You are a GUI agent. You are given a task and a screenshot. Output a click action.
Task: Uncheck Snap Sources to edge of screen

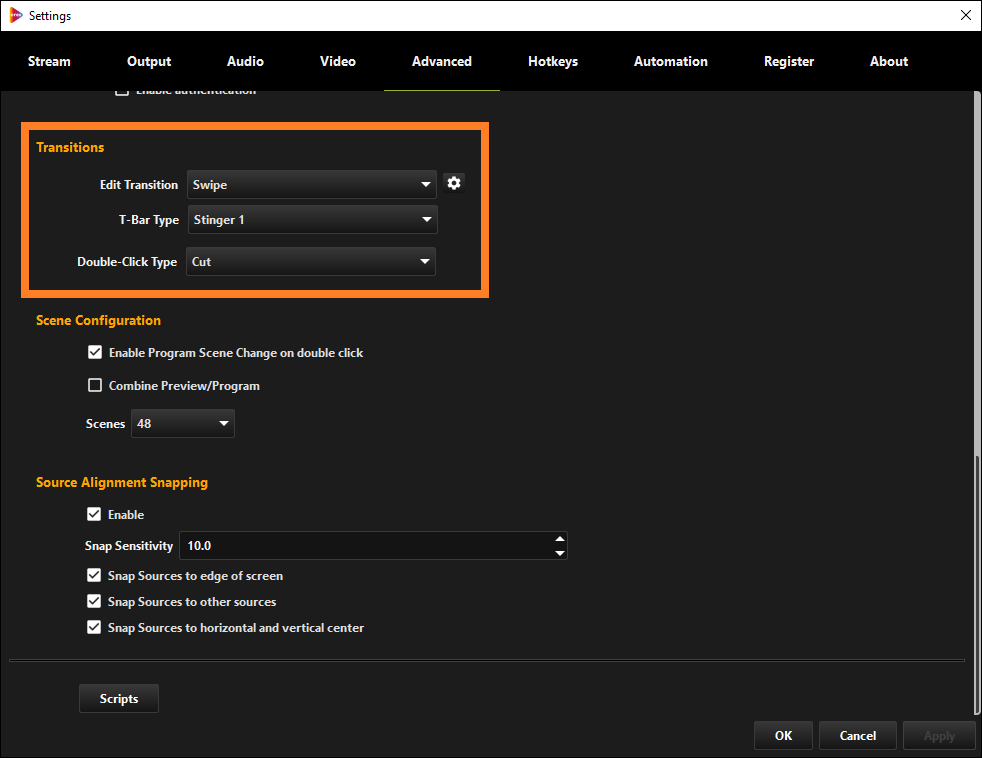click(x=94, y=576)
